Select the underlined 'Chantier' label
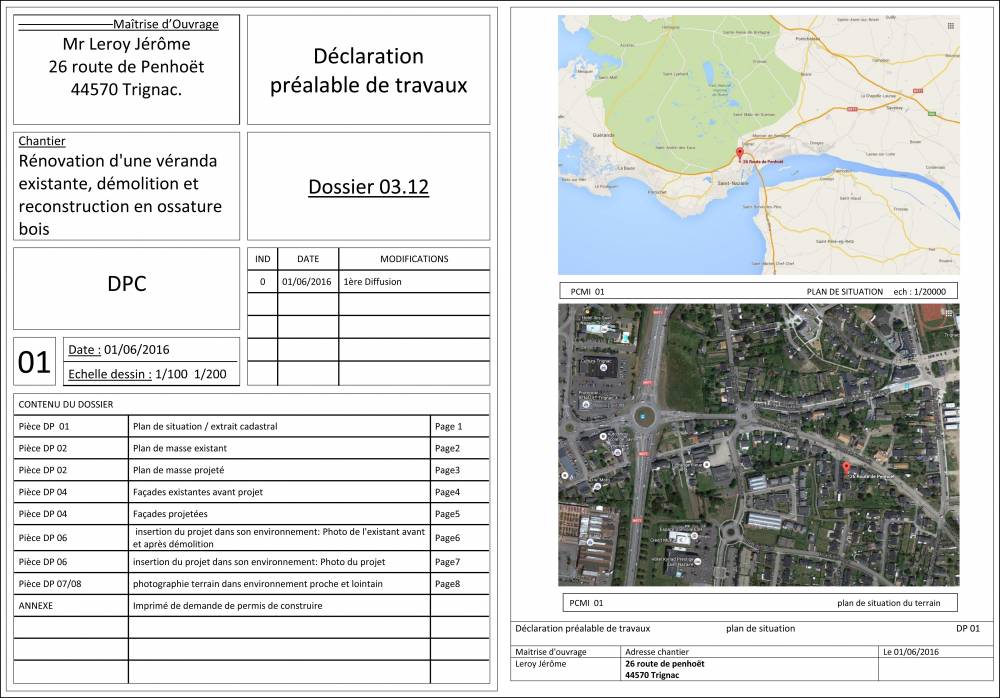 [42, 141]
